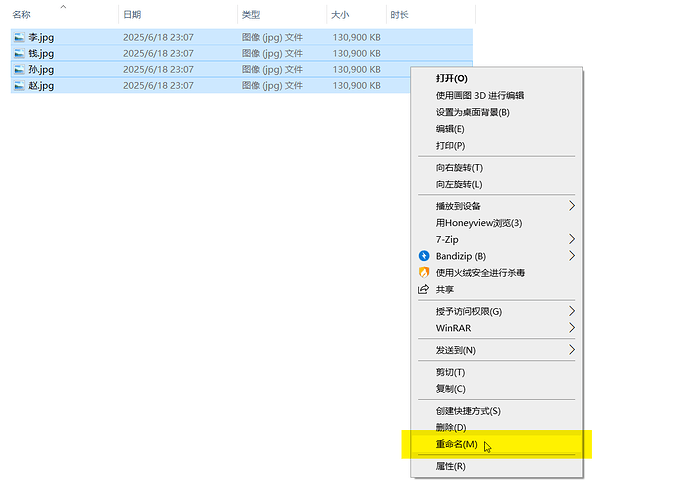Click the 火绒 security scan icon
This screenshot has height=485, width=690.
tap(423, 272)
